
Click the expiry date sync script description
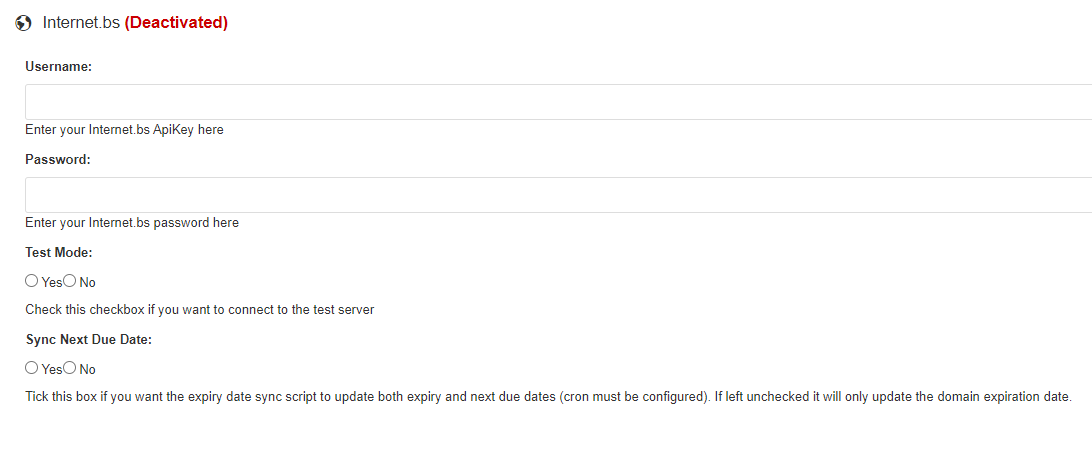[548, 397]
